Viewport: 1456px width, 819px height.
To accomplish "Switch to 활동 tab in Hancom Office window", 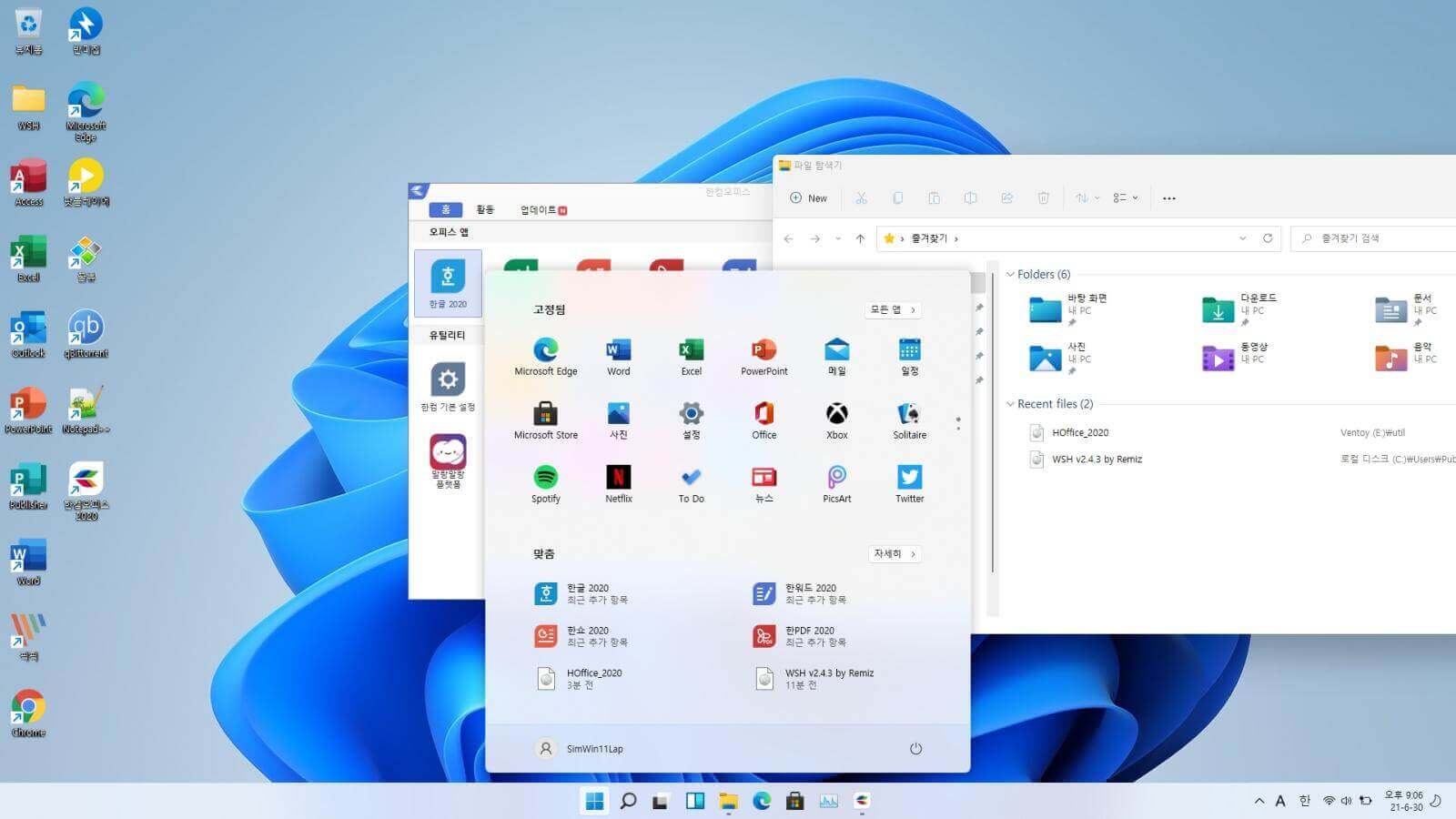I will tap(485, 209).
